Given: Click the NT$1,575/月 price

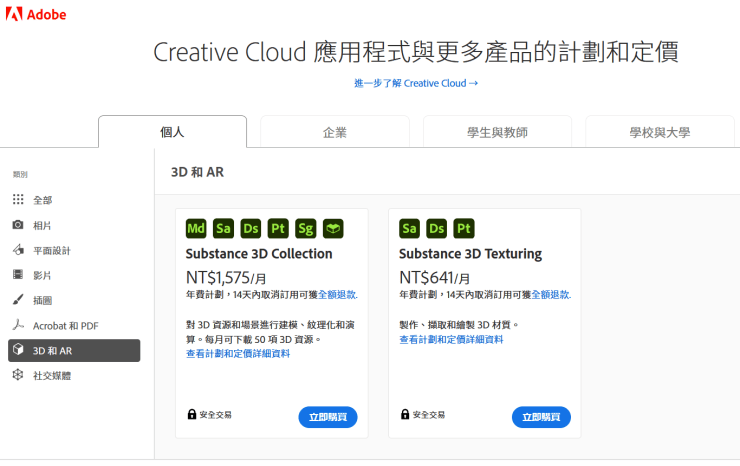Looking at the screenshot, I should coord(226,278).
